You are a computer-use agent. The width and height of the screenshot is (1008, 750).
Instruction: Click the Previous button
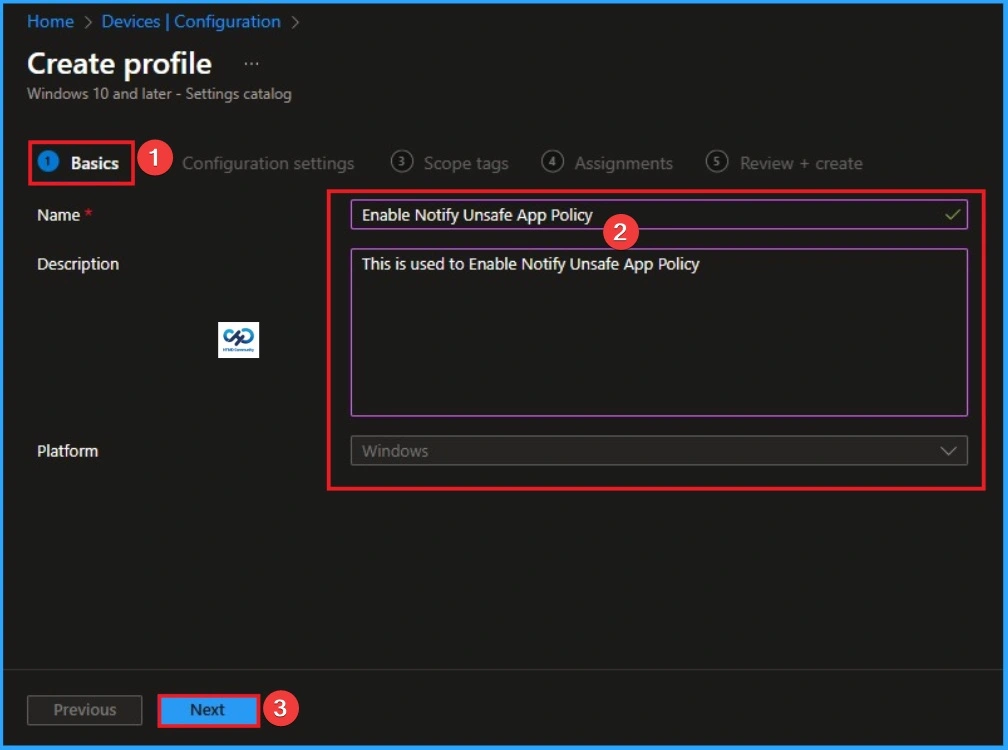(x=84, y=710)
